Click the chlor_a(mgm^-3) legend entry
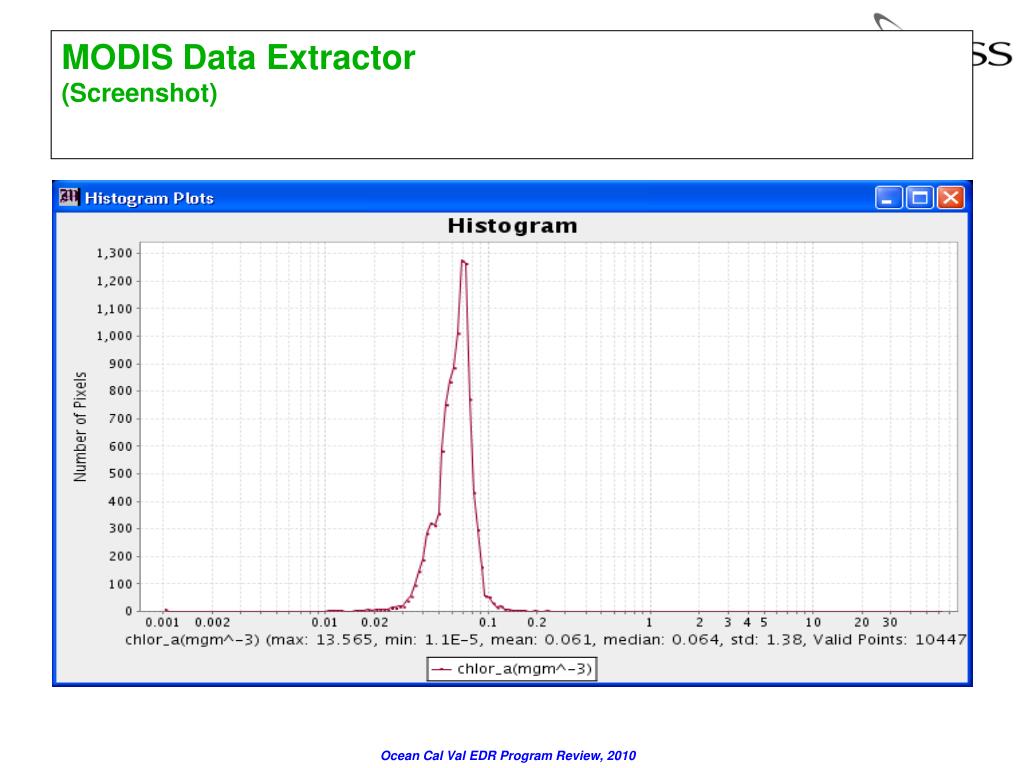1024x768 pixels. click(x=512, y=669)
